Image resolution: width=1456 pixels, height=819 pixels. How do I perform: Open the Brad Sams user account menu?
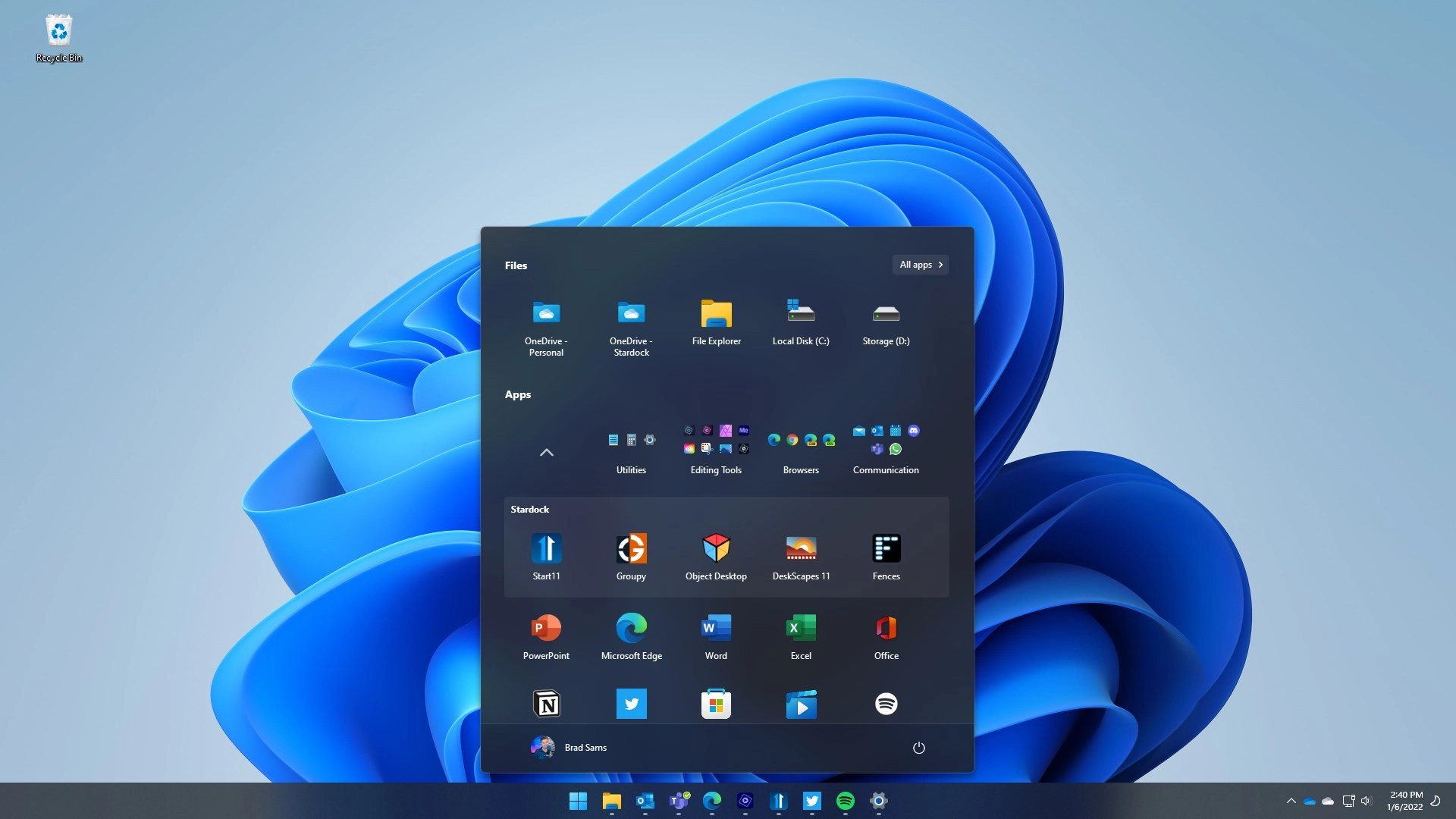coord(569,748)
